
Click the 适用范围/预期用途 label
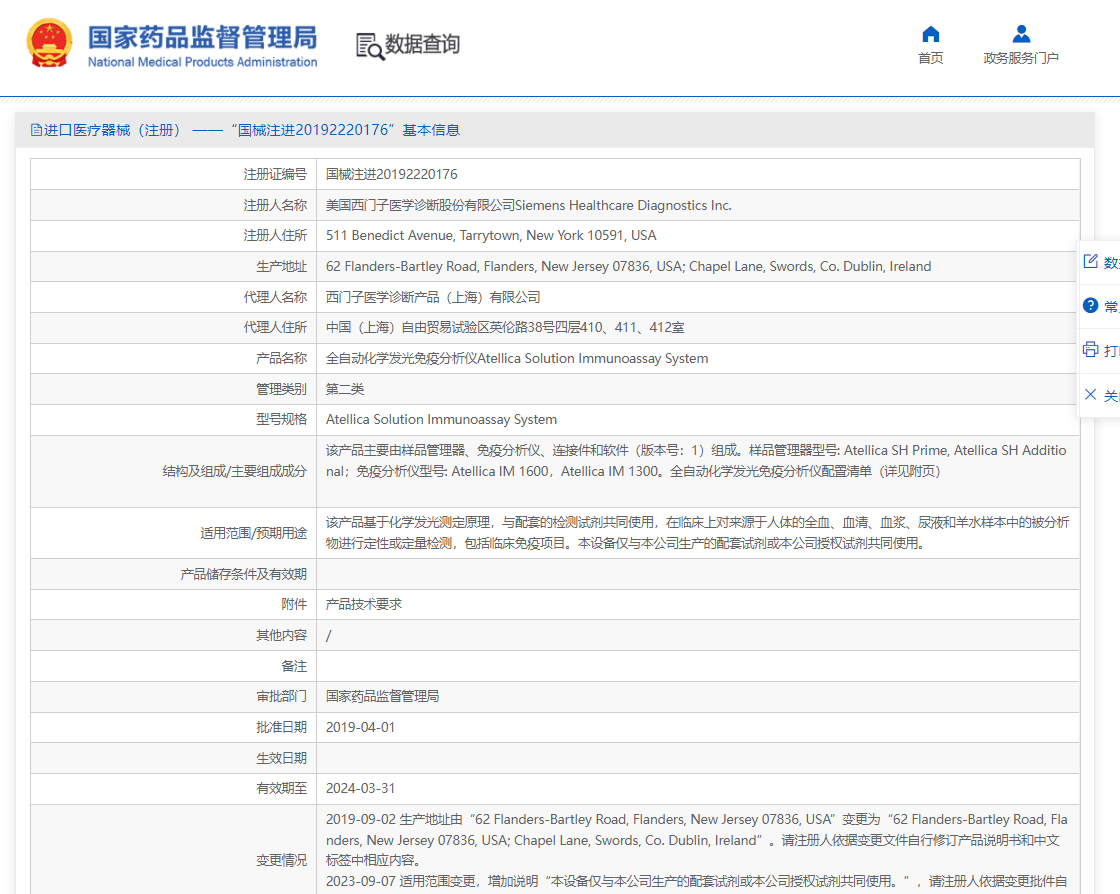tap(253, 533)
